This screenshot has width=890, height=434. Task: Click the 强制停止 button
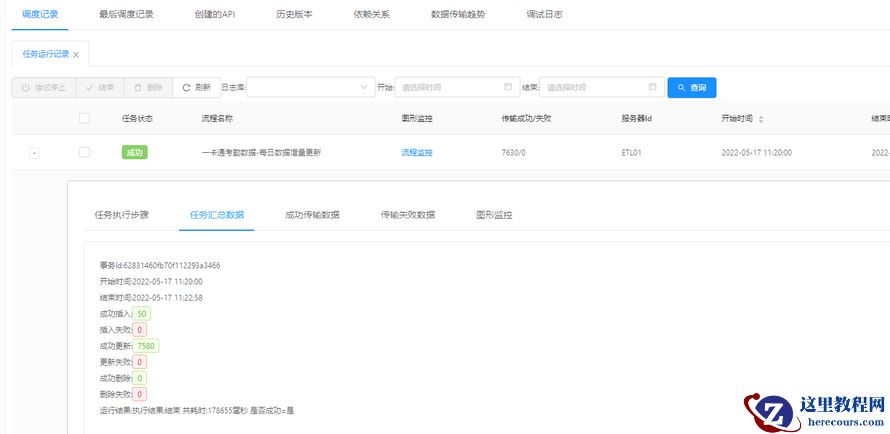43,88
